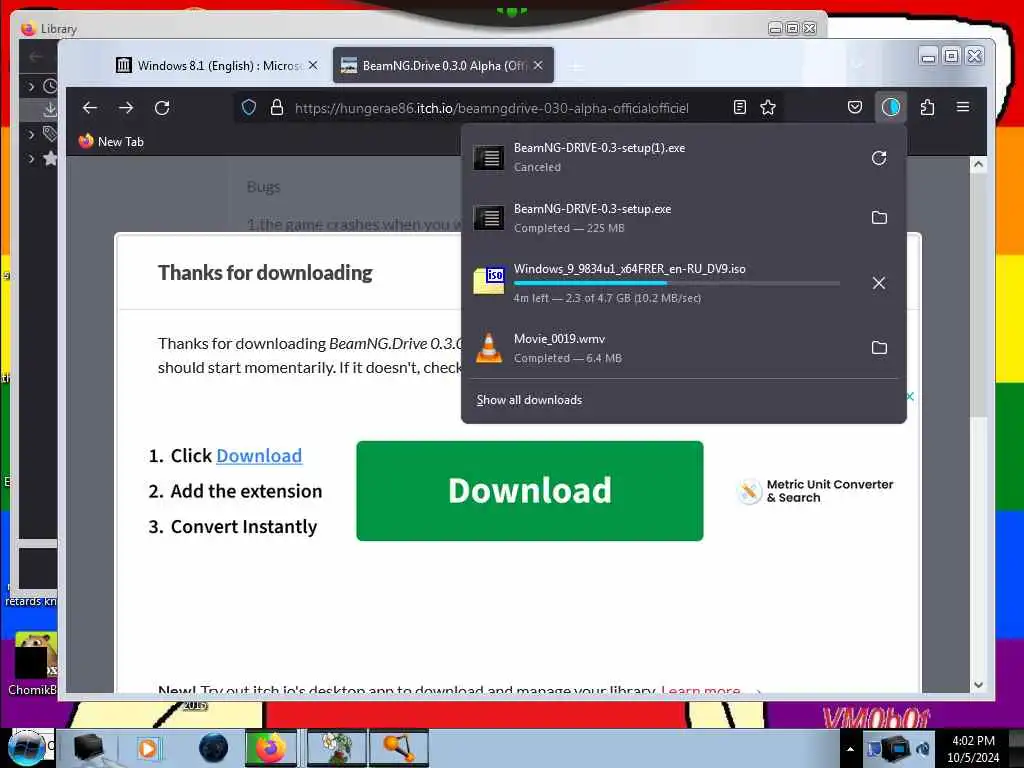Expand the History item in Library window
Image resolution: width=1024 pixels, height=768 pixels.
click(31, 86)
